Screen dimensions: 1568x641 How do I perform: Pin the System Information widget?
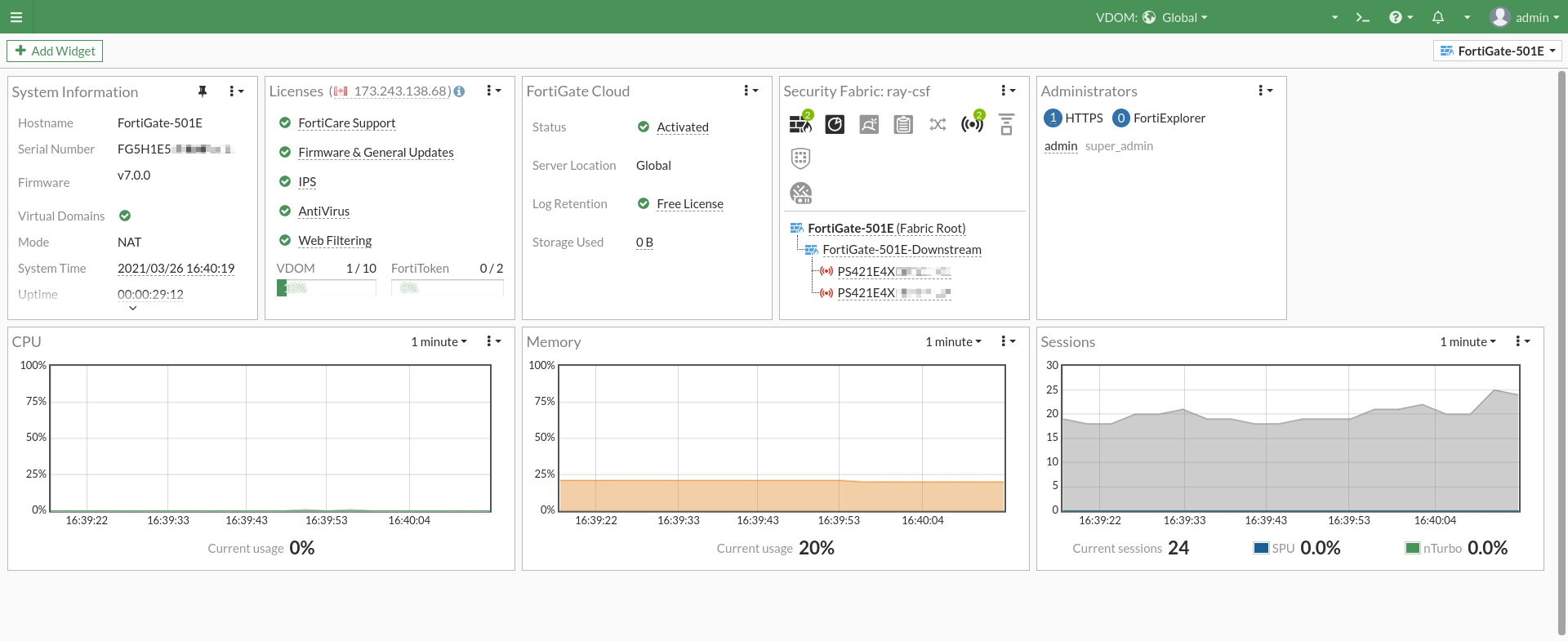pyautogui.click(x=203, y=91)
